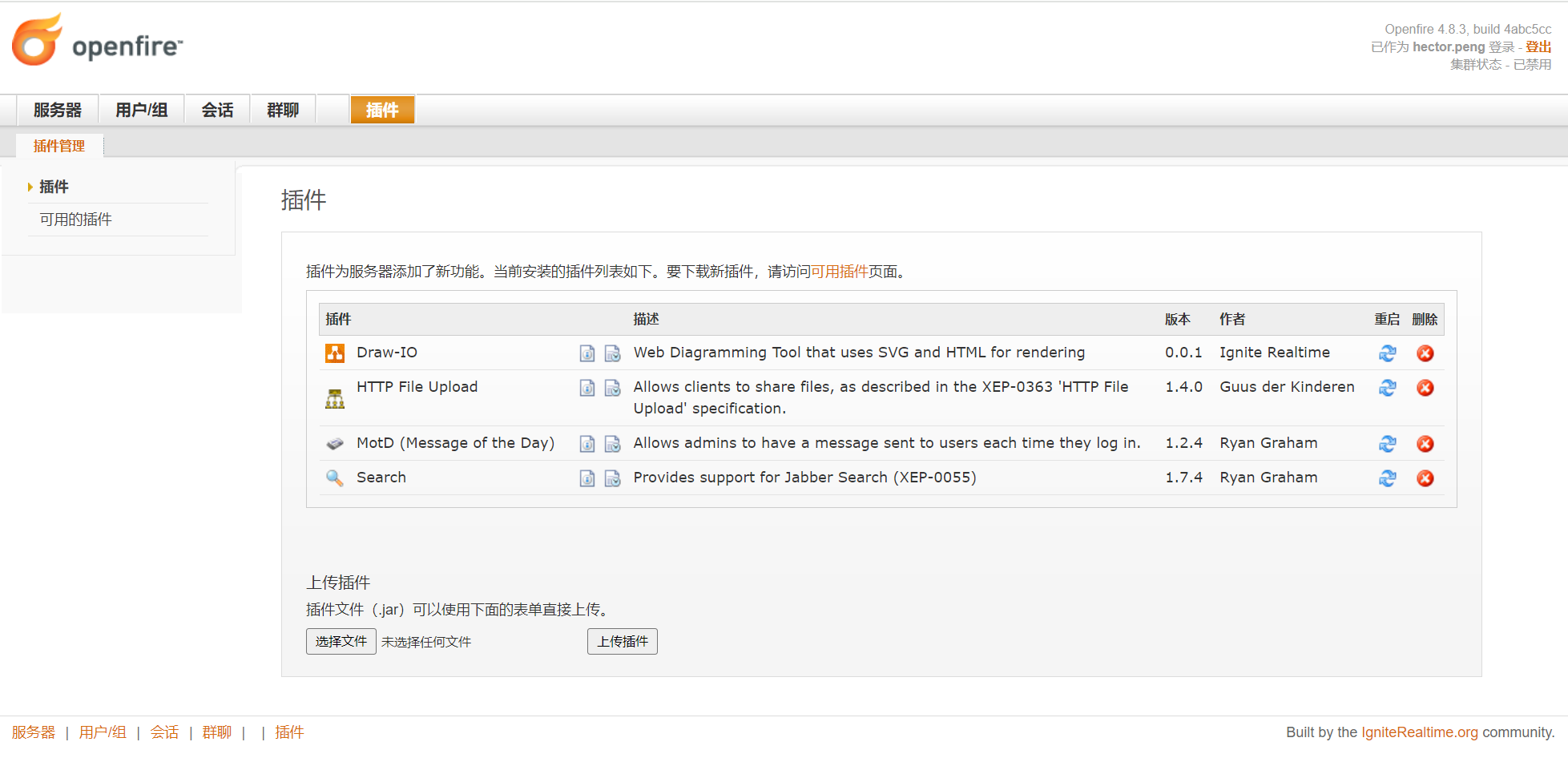Click the 描述 column header

(x=647, y=319)
